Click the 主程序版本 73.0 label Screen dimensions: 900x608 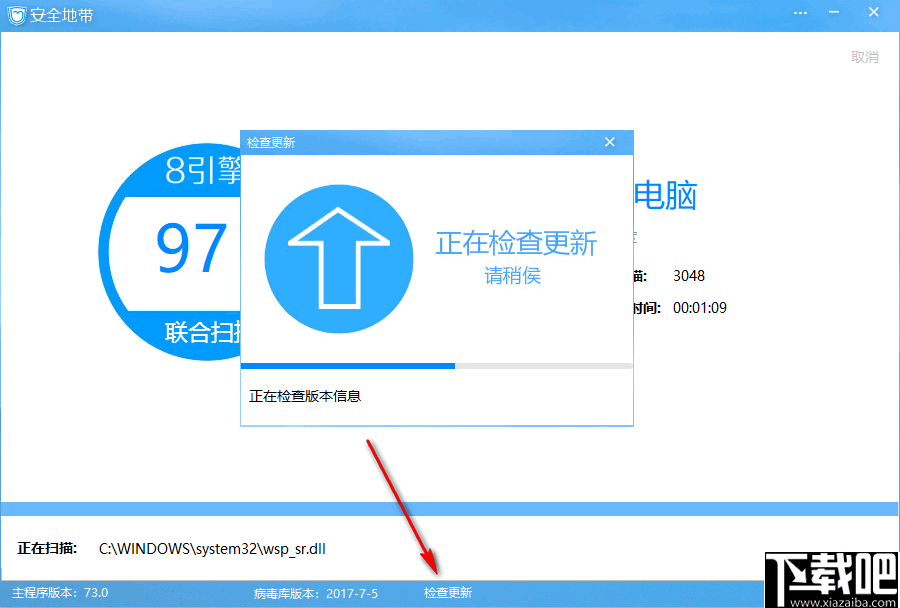pos(58,592)
